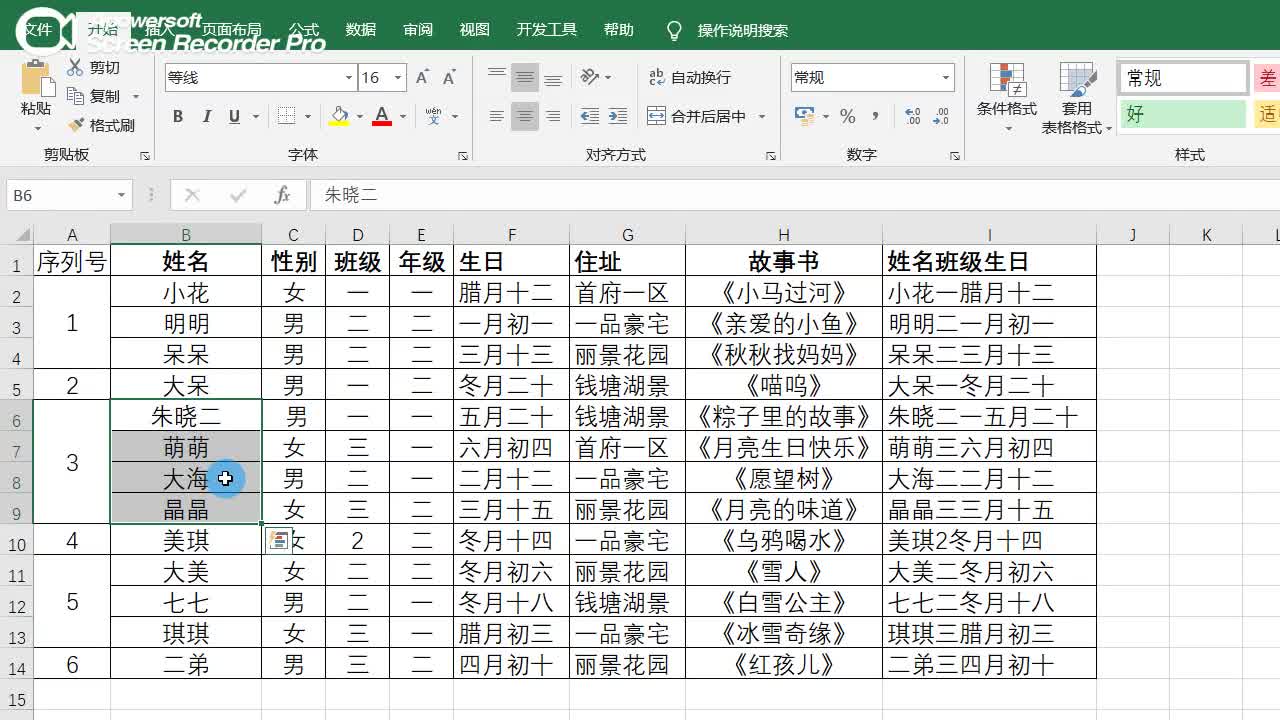Open the font size dropdown
Image resolution: width=1280 pixels, height=720 pixels.
point(396,76)
